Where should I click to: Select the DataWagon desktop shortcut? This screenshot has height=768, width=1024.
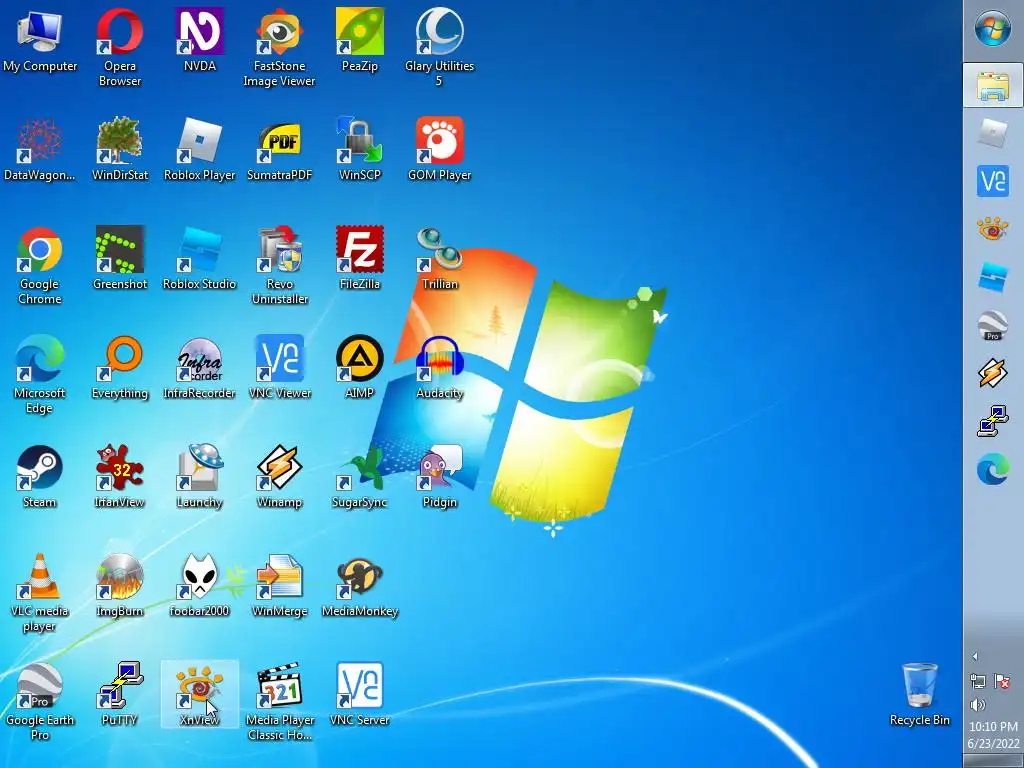(39, 150)
